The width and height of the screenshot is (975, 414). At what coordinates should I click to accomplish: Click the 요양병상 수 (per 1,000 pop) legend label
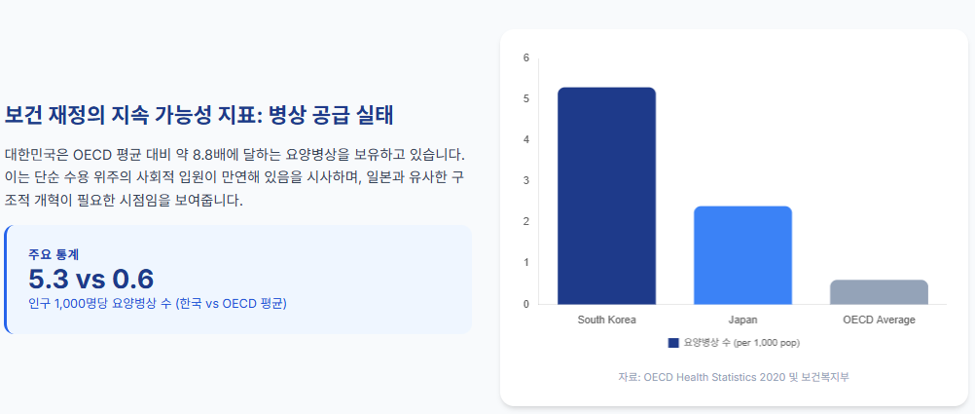point(741,343)
